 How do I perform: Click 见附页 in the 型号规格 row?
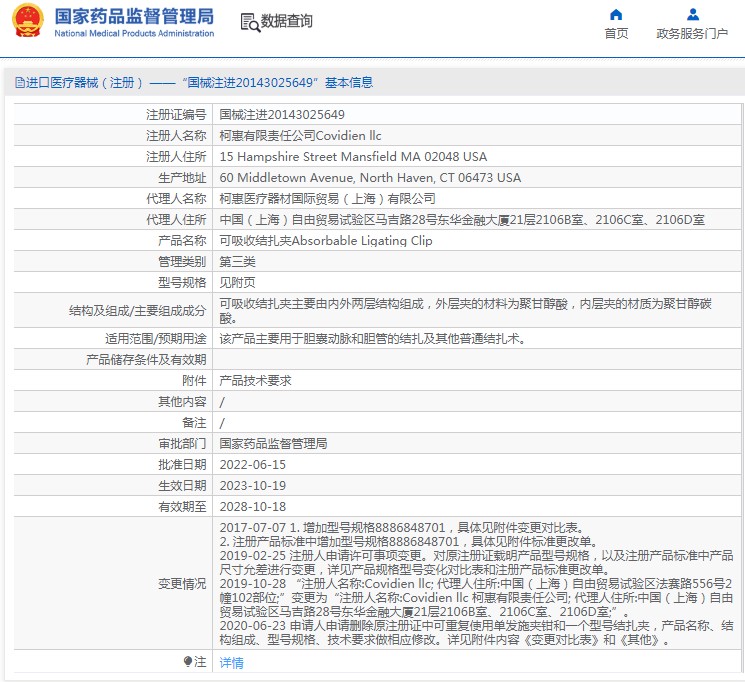[x=237, y=283]
